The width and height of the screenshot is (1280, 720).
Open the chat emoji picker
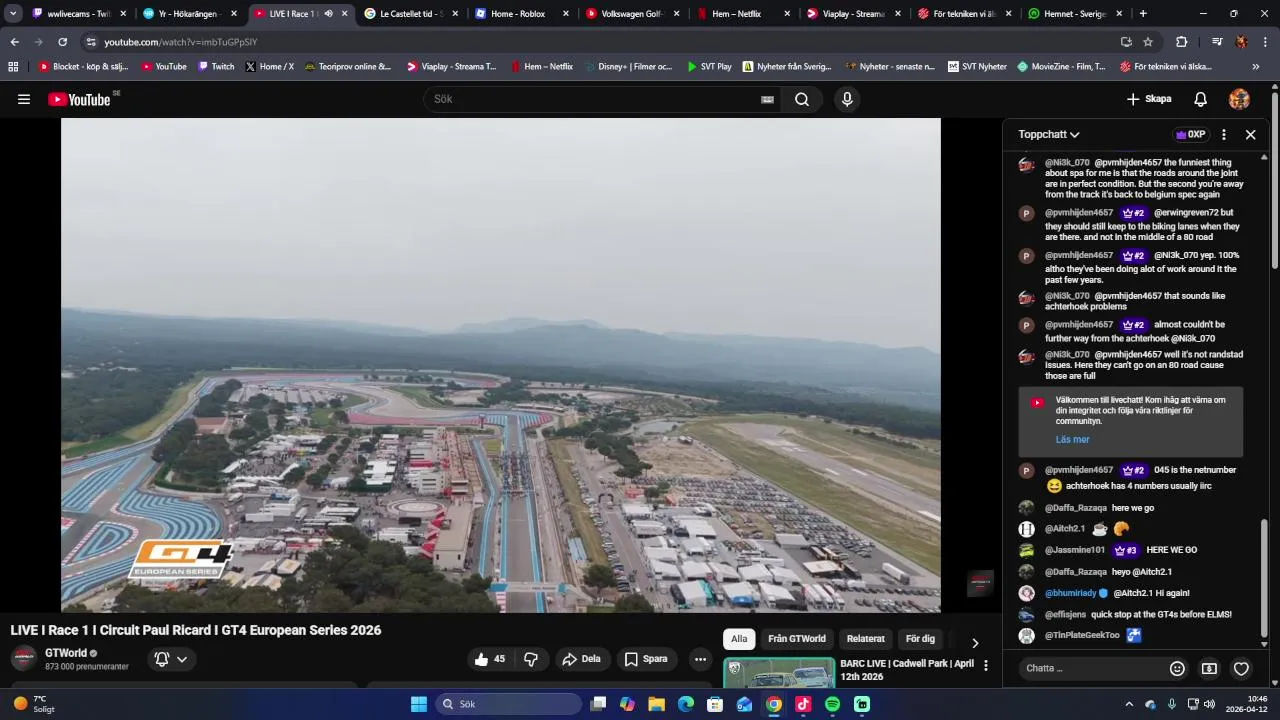[1177, 668]
